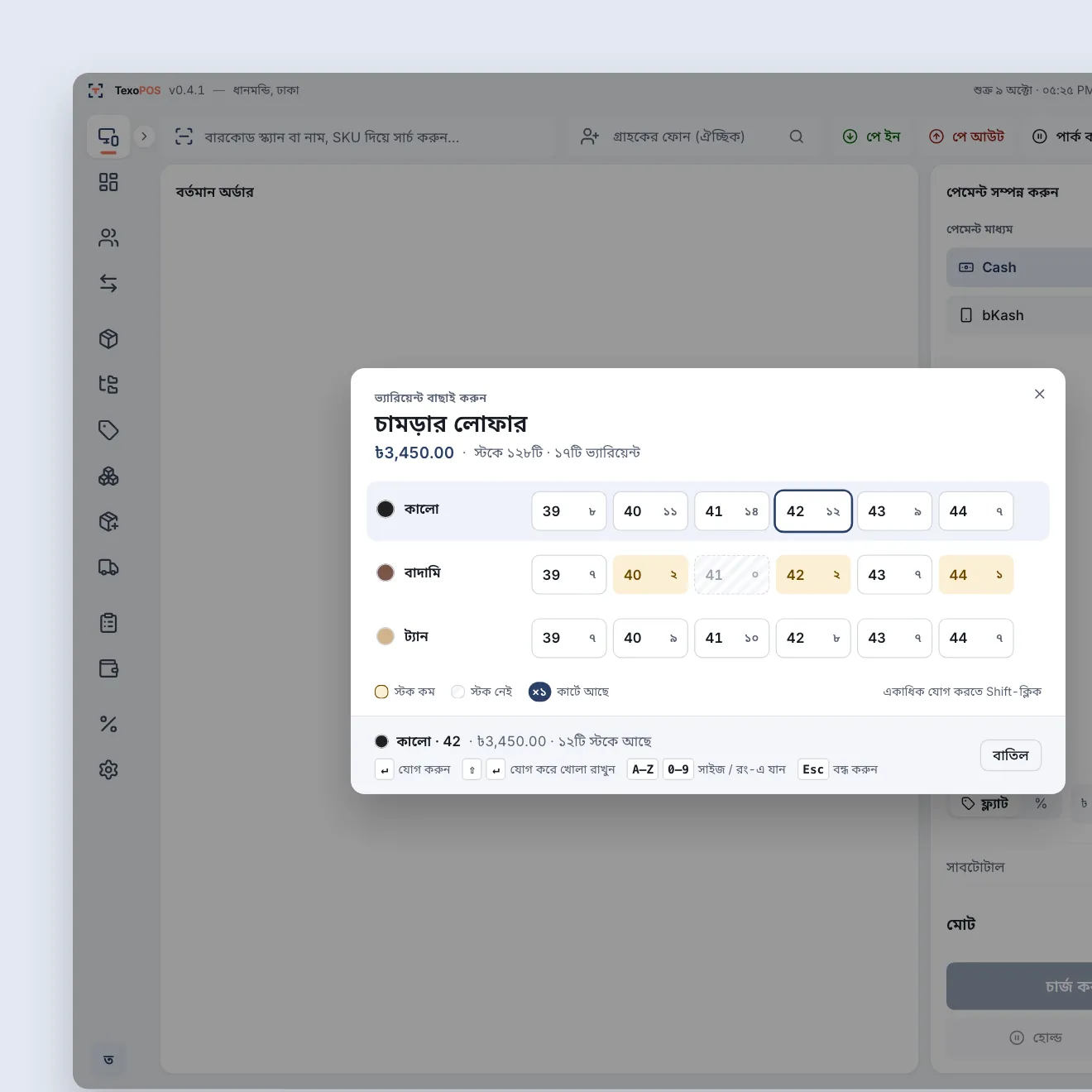The height and width of the screenshot is (1092, 1092).
Task: Focus the barcode scan search field
Action: 358,136
